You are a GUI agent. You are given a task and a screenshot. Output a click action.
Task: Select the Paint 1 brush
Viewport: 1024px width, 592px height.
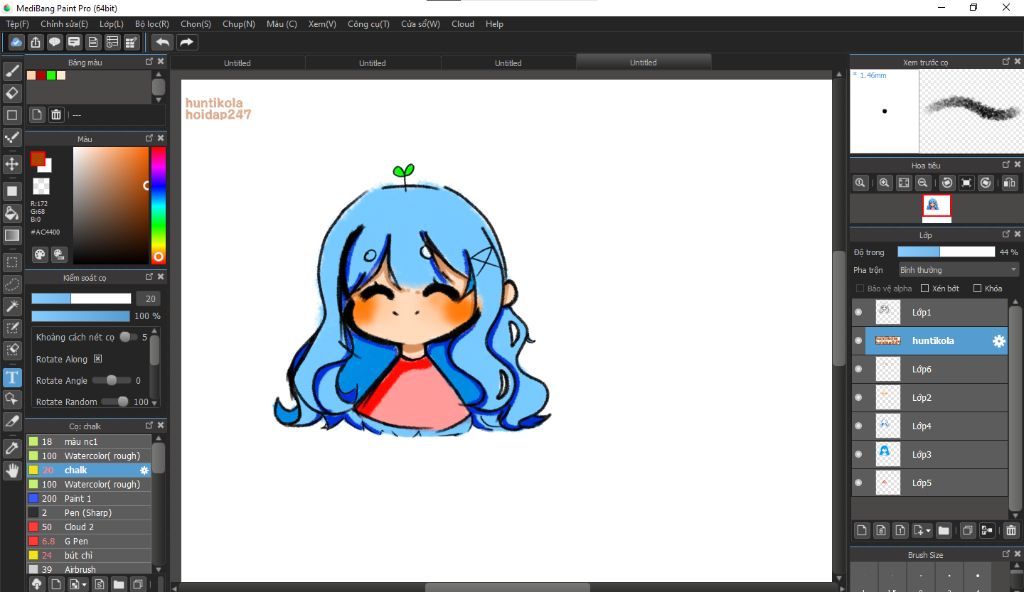pyautogui.click(x=89, y=499)
